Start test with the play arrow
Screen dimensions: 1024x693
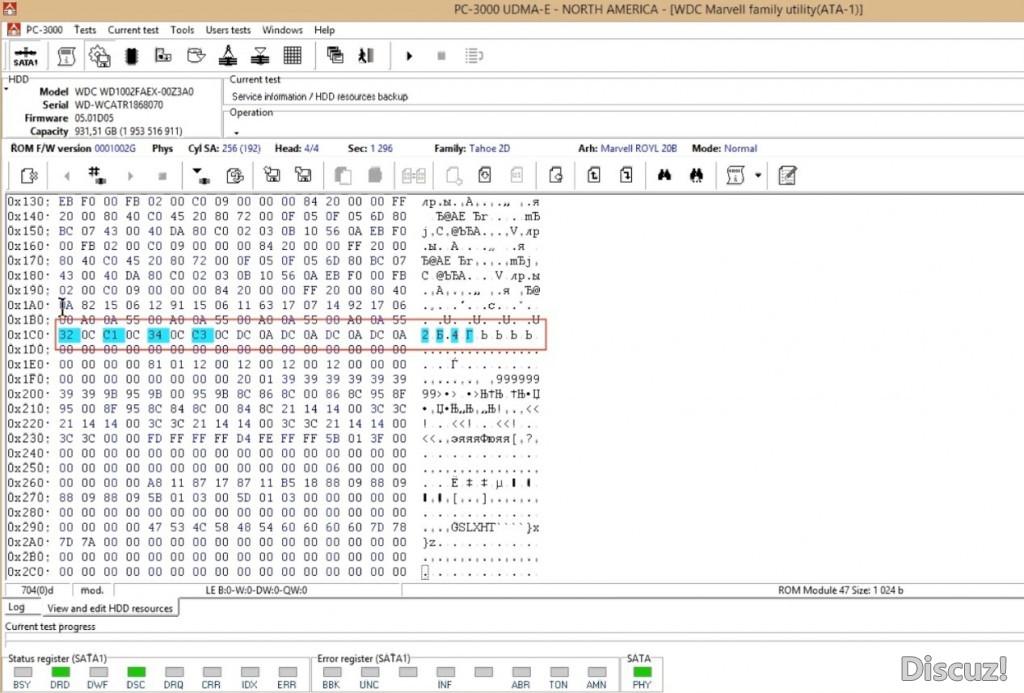pyautogui.click(x=409, y=56)
